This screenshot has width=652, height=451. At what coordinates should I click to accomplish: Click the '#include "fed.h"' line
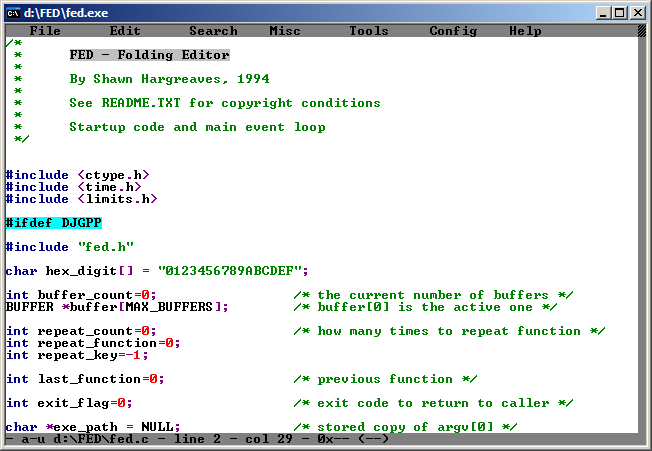(69, 247)
